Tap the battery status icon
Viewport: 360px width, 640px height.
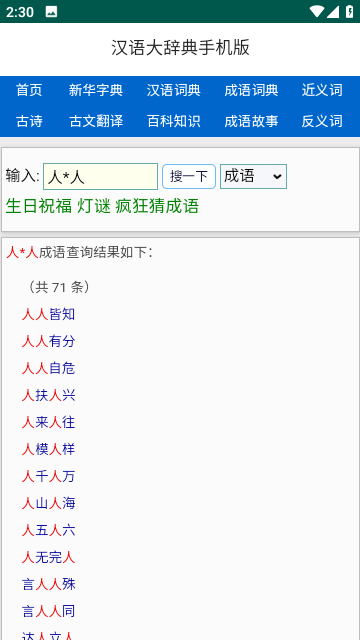(350, 11)
